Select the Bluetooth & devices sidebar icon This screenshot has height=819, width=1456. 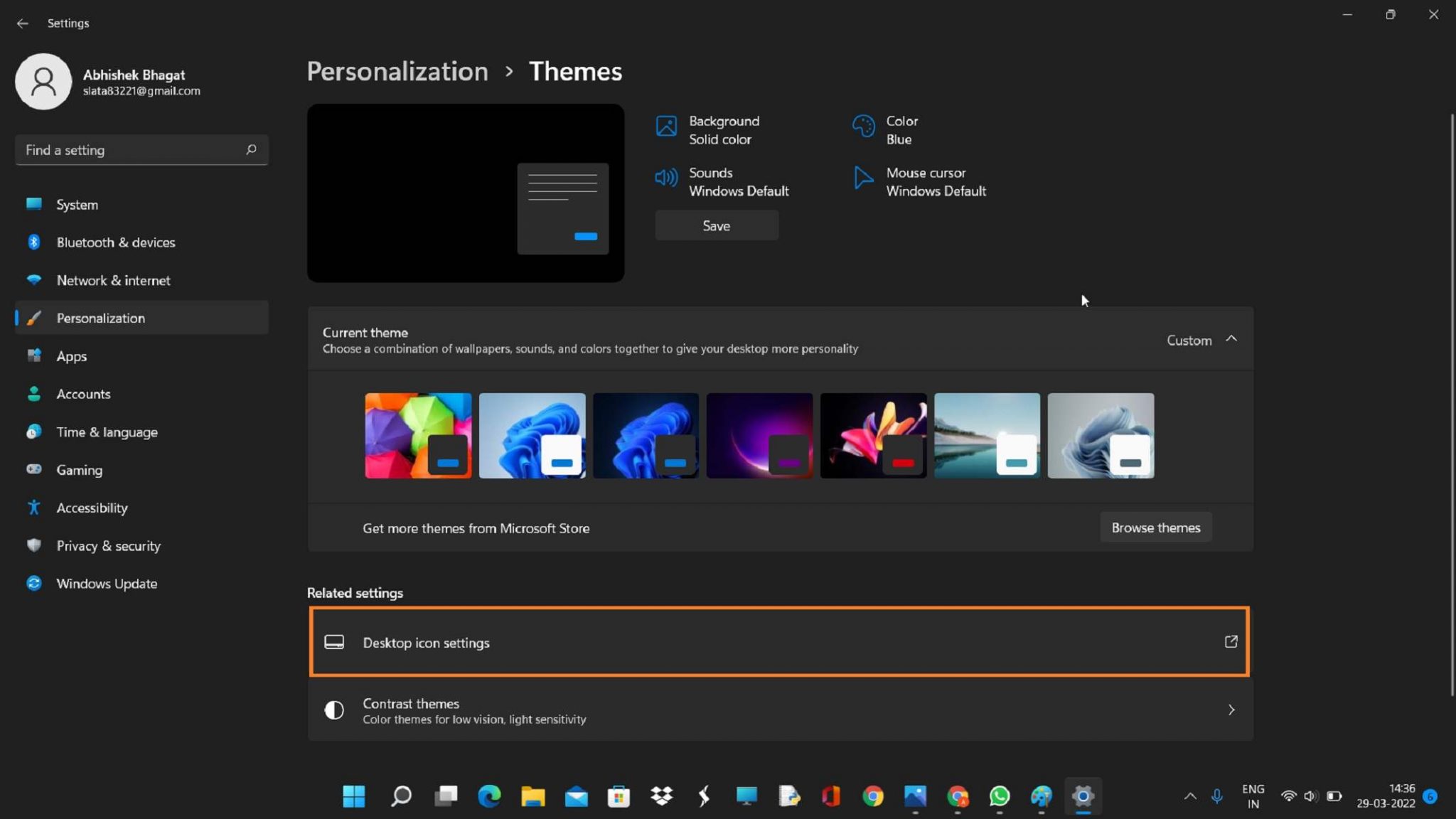click(x=34, y=242)
